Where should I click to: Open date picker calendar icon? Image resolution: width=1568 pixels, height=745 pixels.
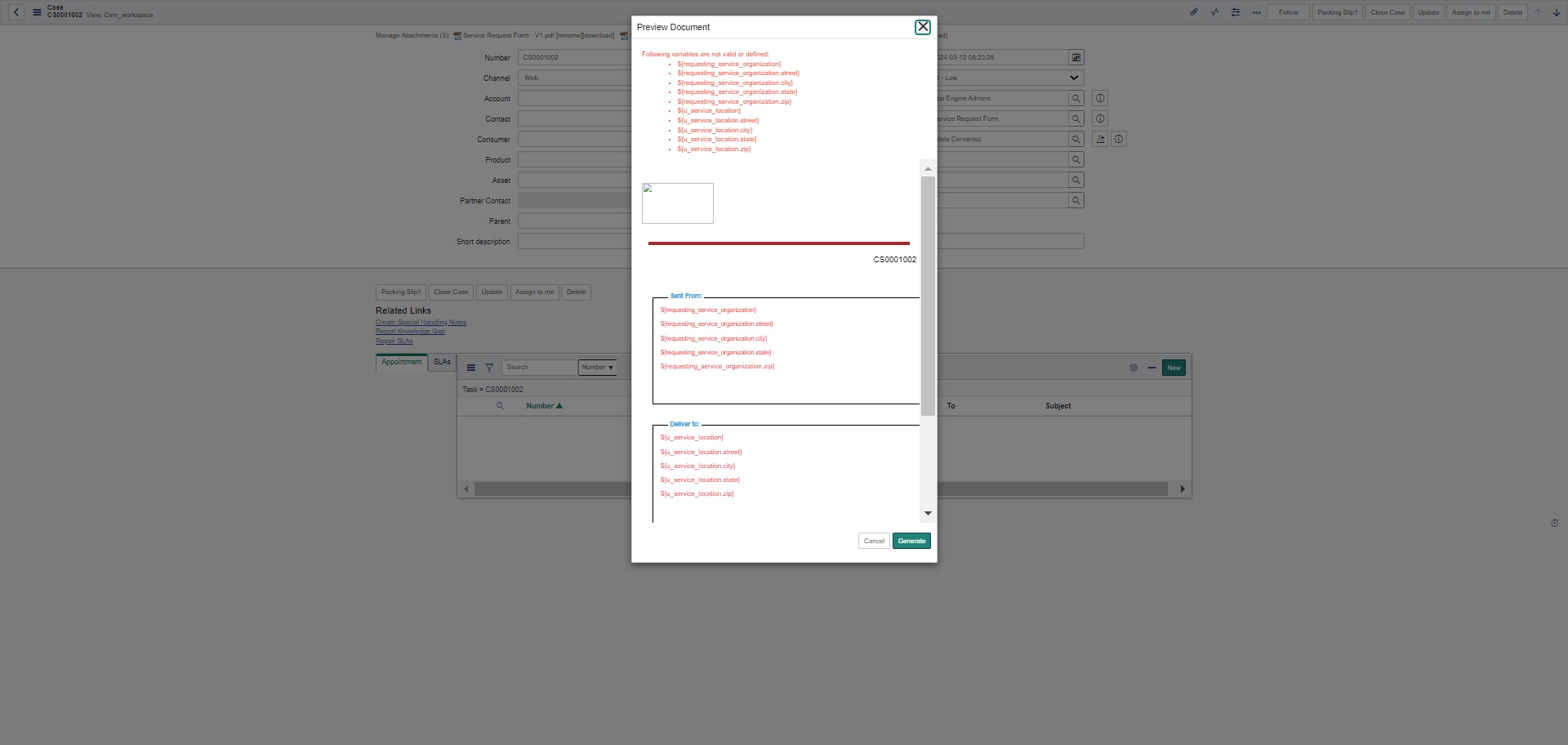pos(1076,57)
